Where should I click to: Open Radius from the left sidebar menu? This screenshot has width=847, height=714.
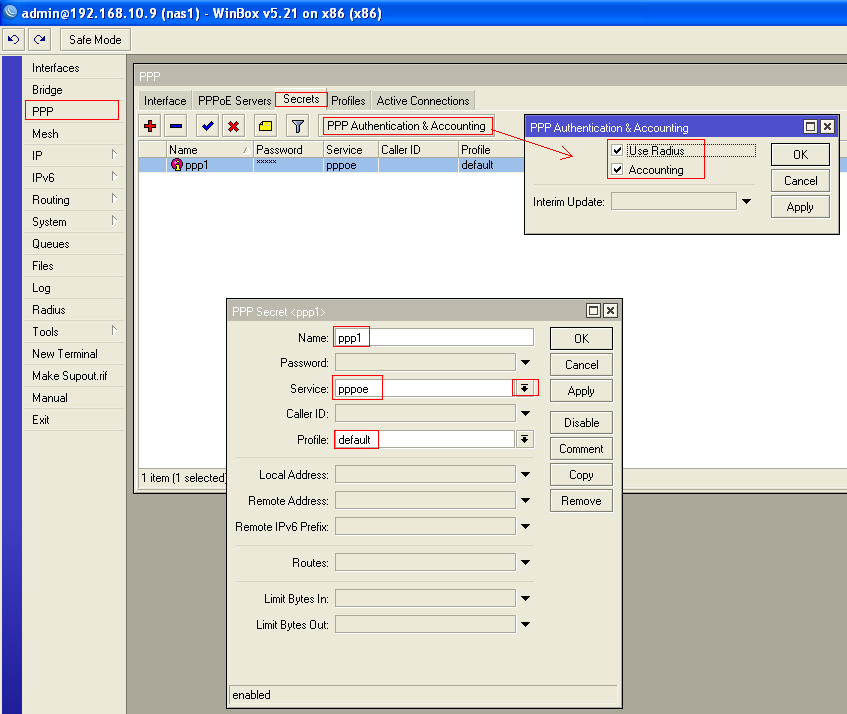(x=49, y=310)
